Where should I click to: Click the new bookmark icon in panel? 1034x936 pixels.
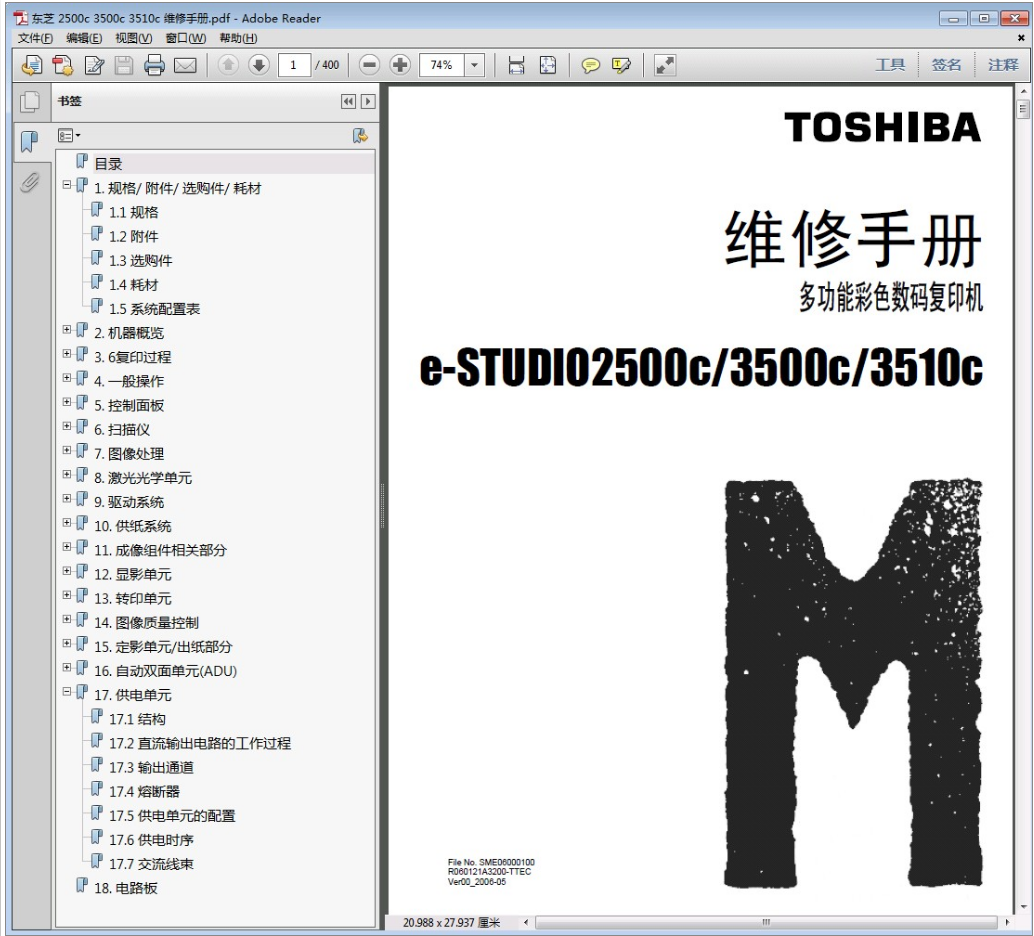point(360,136)
